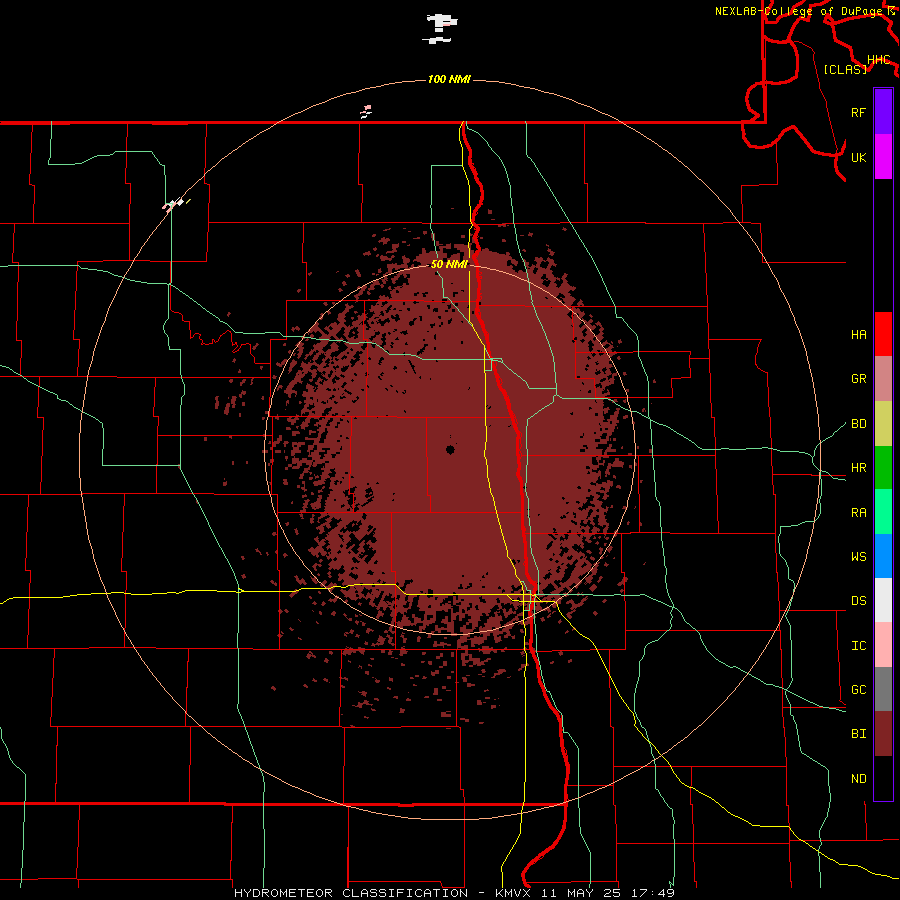The height and width of the screenshot is (900, 900).
Task: Click the RA legend label
Action: click(x=858, y=513)
